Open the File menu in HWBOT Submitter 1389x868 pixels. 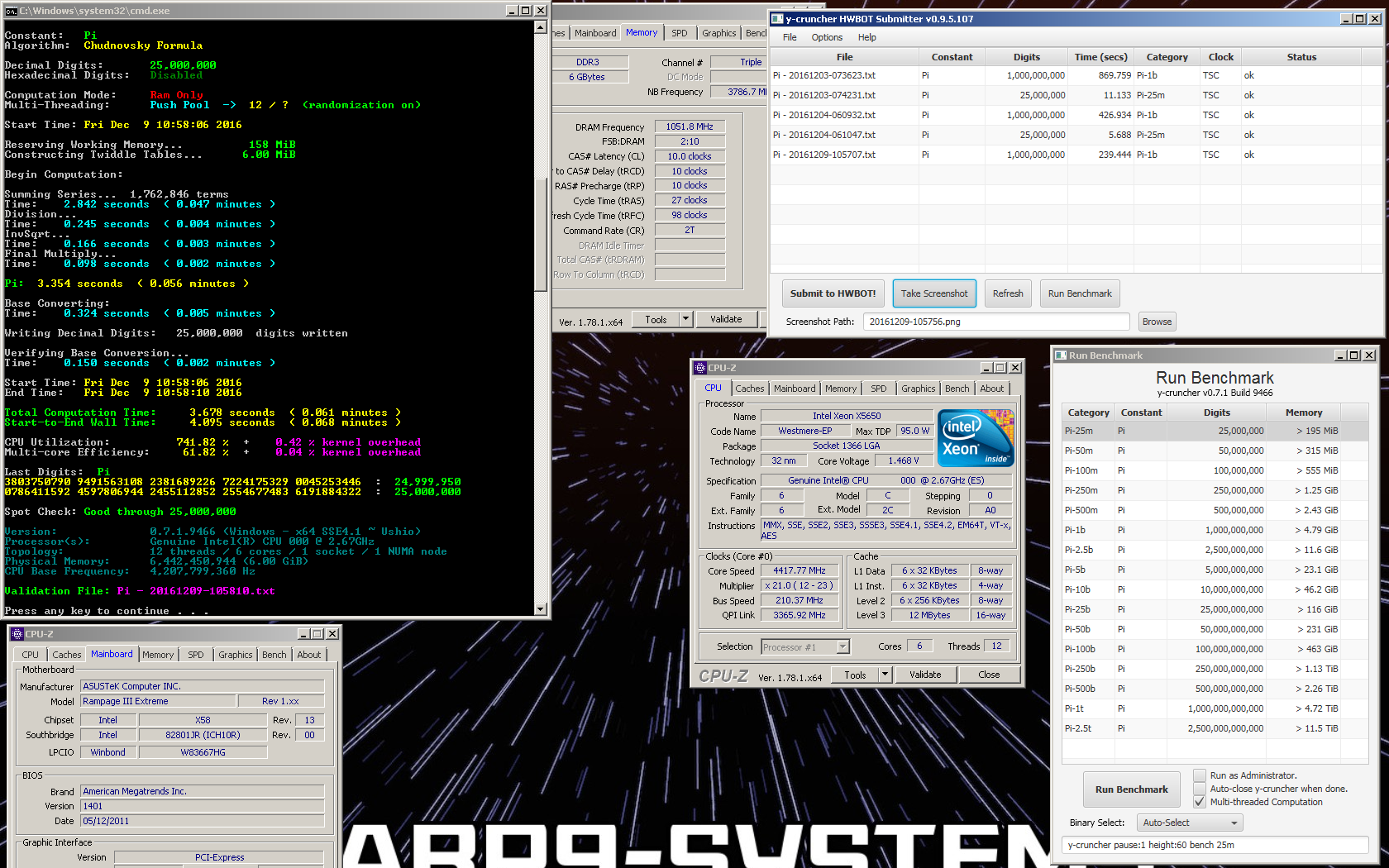(790, 37)
